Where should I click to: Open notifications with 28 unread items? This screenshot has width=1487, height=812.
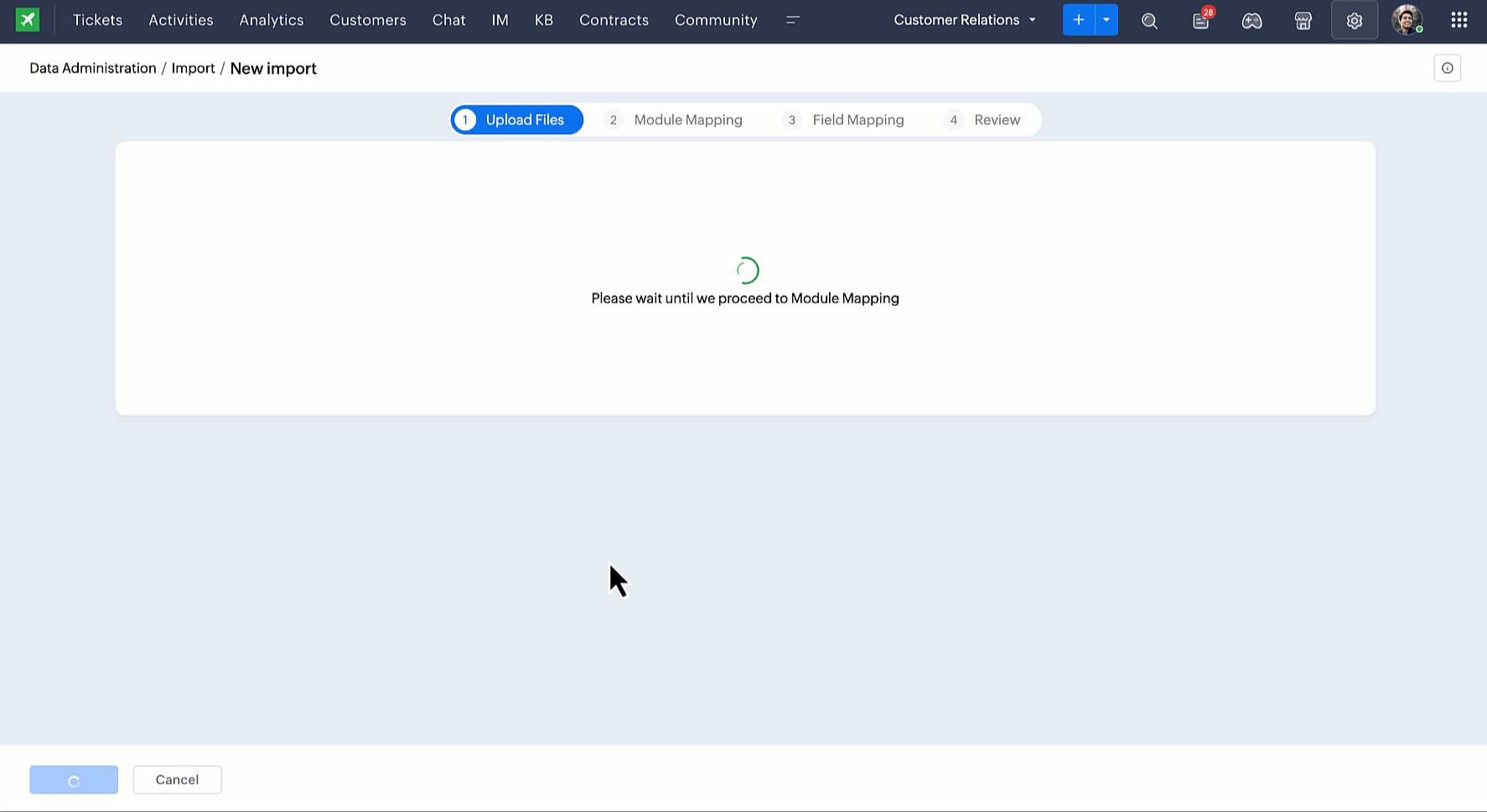click(1200, 20)
